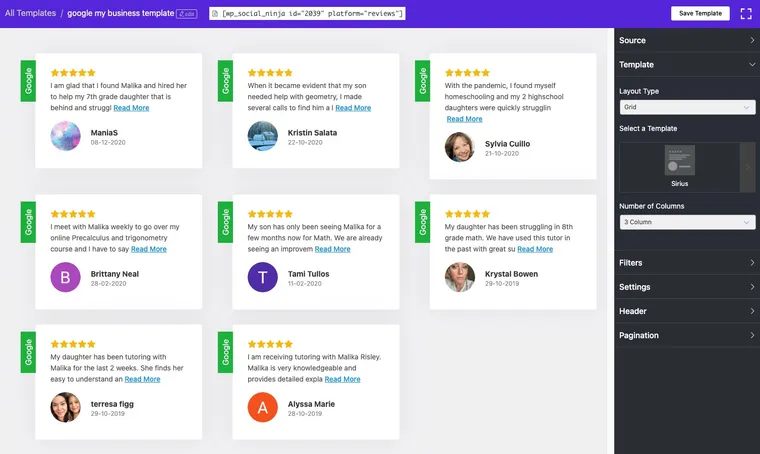Expand the Pagination section
This screenshot has height=454, width=760.
pos(687,335)
